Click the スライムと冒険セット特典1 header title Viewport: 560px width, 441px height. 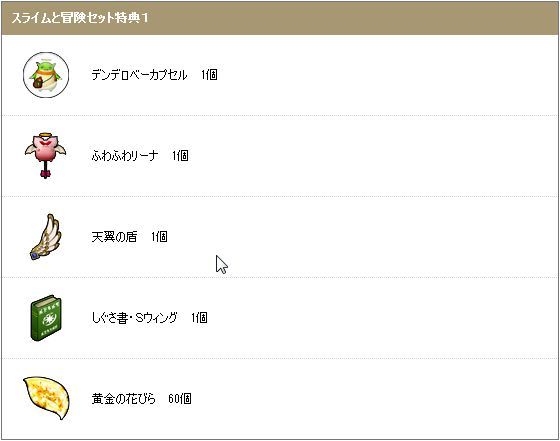click(x=80, y=18)
